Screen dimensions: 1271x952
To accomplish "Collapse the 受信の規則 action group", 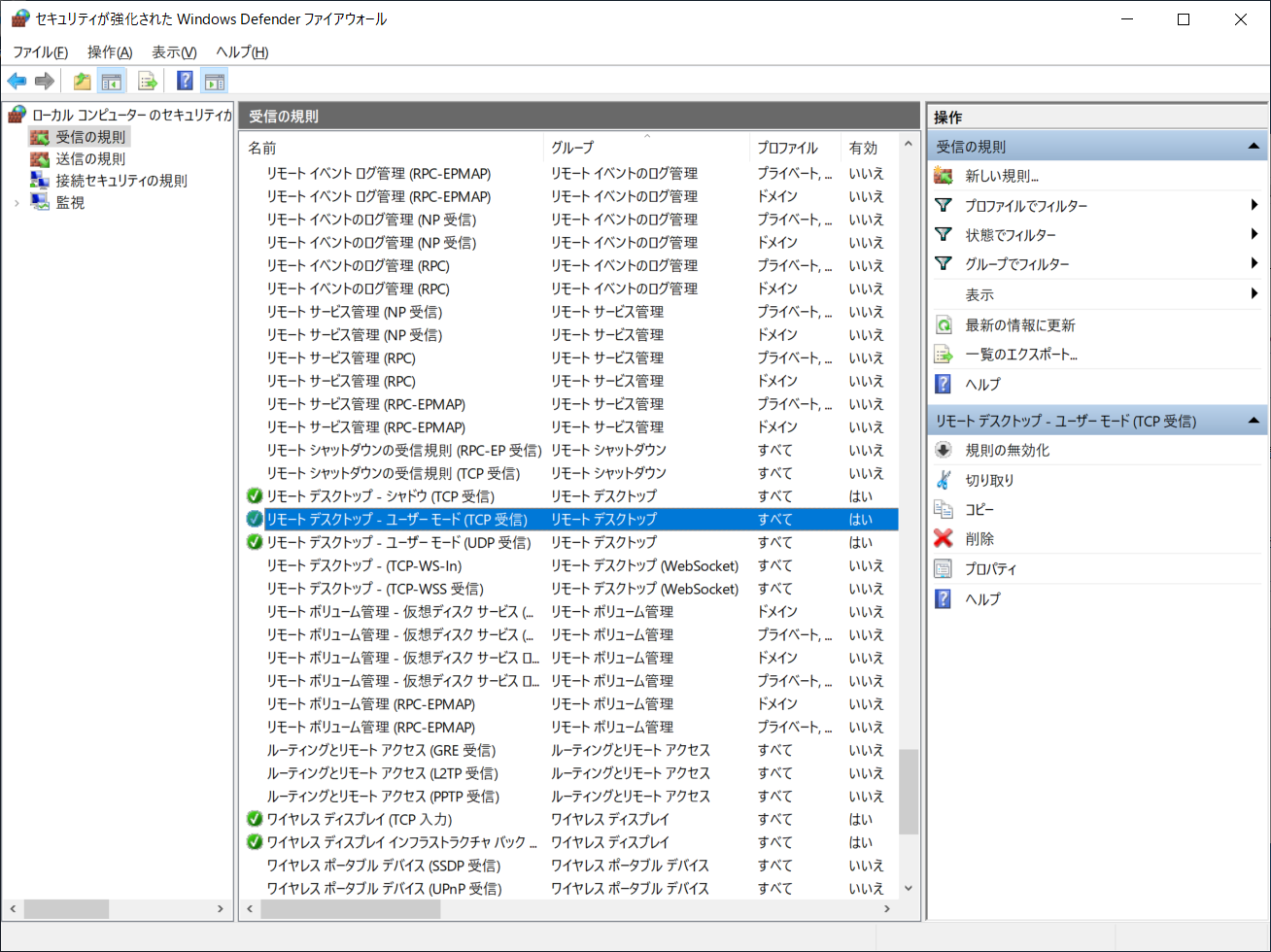I will [1254, 146].
